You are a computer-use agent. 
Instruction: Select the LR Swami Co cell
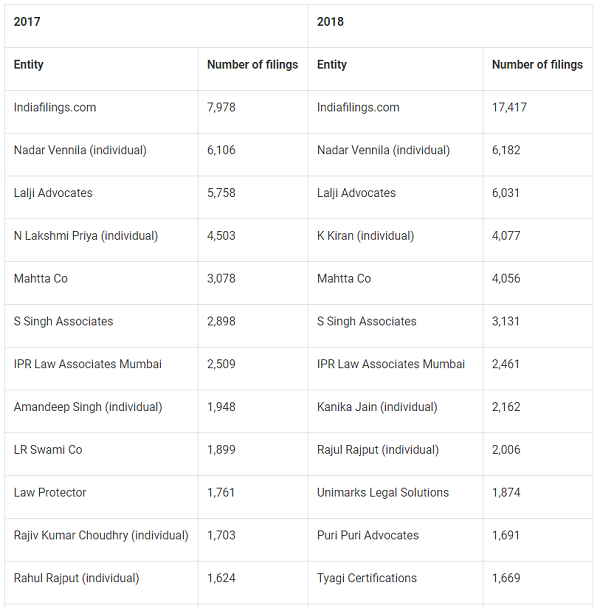click(x=48, y=450)
